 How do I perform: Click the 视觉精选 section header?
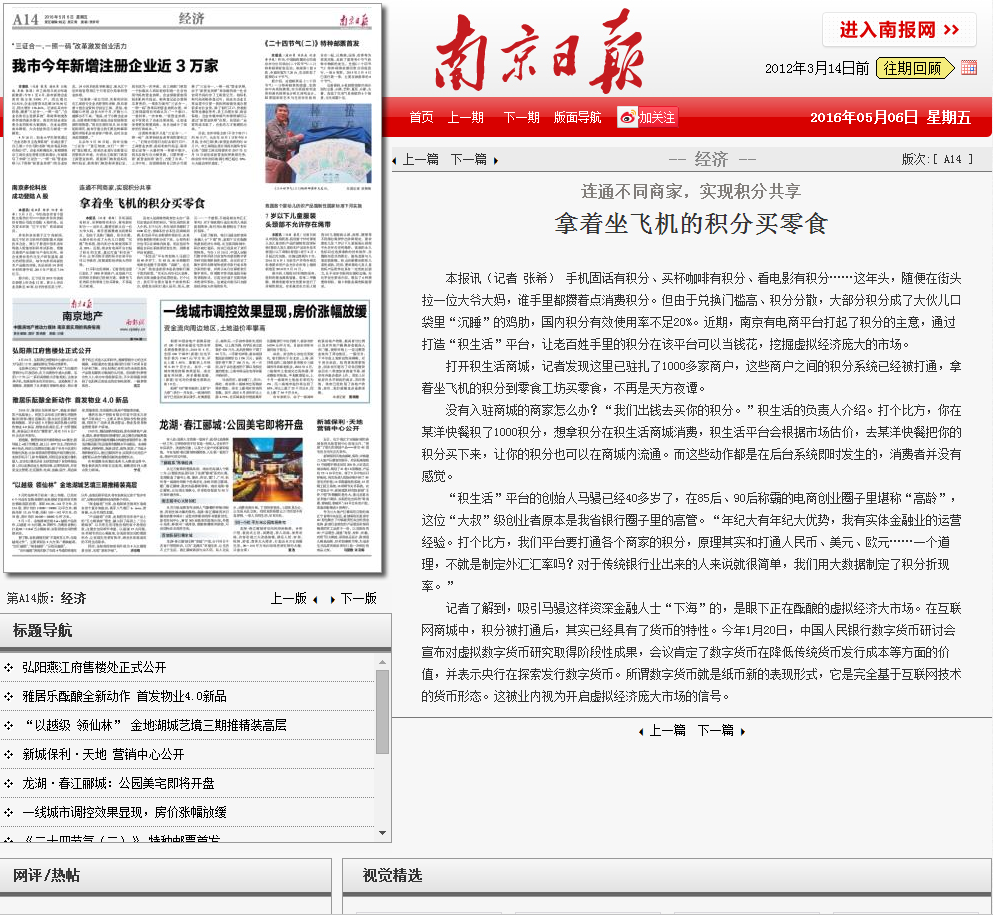(392, 876)
